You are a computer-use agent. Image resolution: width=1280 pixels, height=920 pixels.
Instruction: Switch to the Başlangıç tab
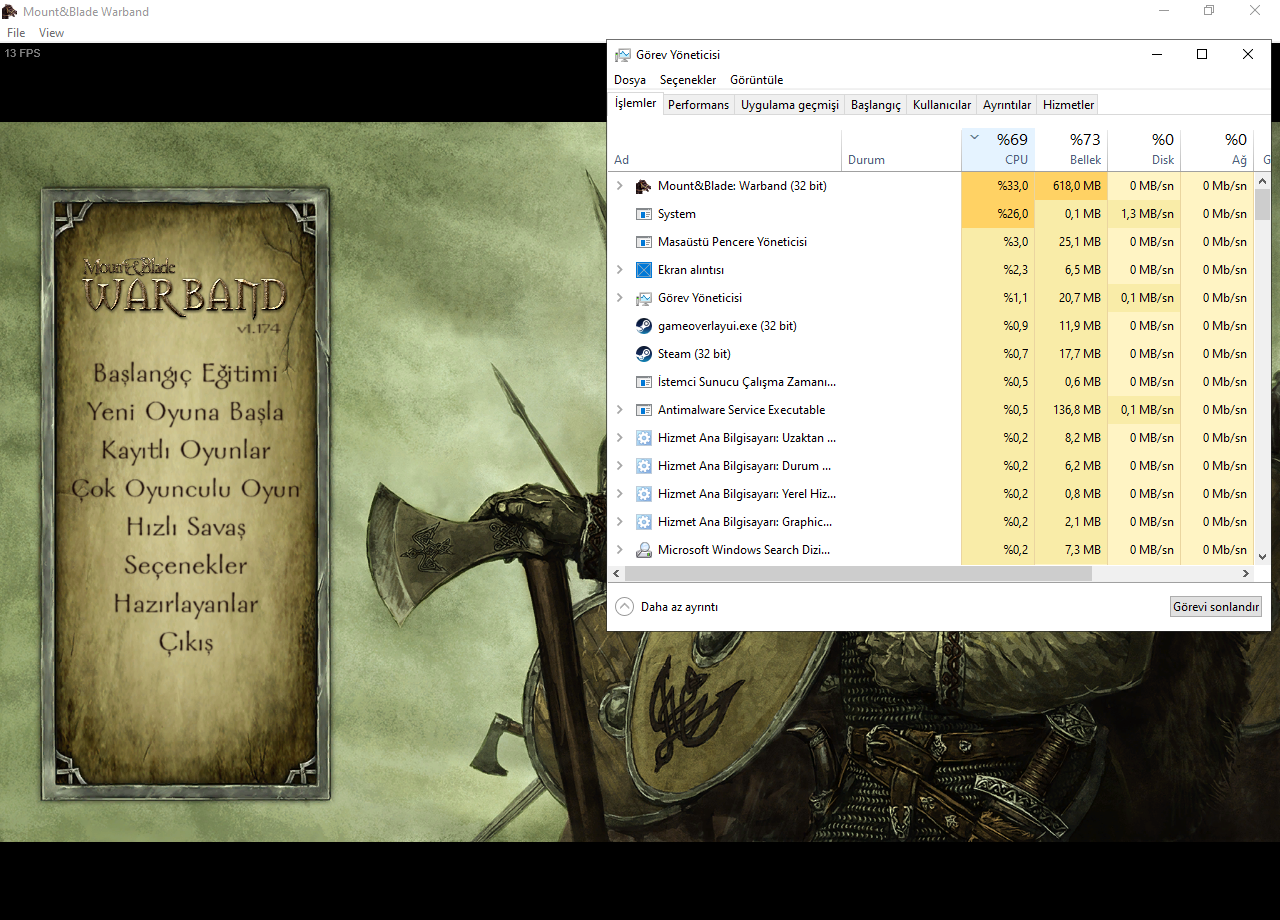coord(876,105)
